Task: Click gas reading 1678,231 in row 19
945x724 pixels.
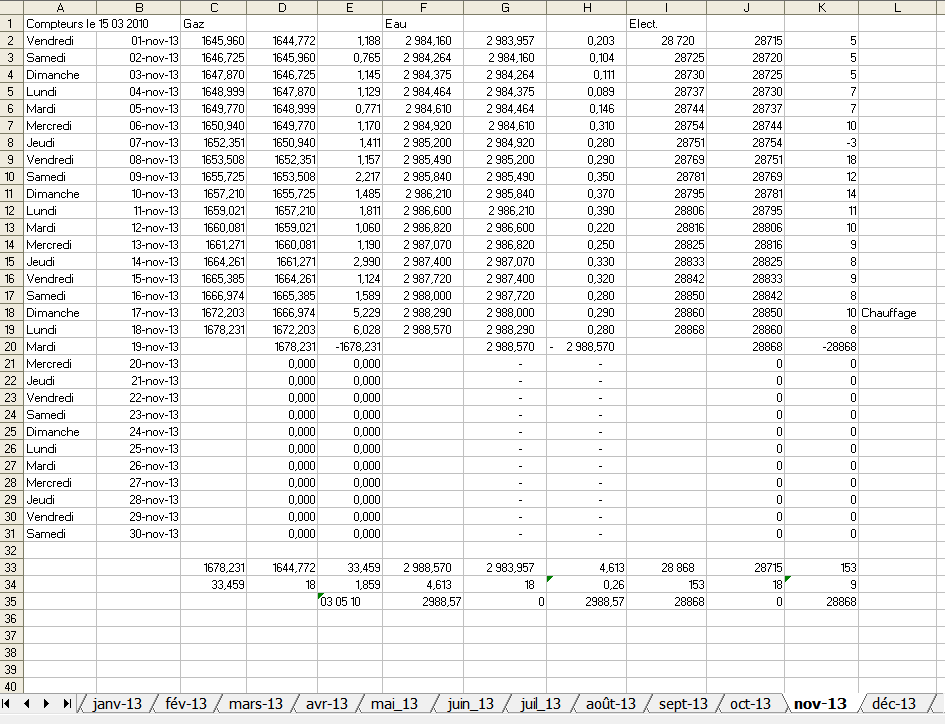Action: pyautogui.click(x=213, y=330)
